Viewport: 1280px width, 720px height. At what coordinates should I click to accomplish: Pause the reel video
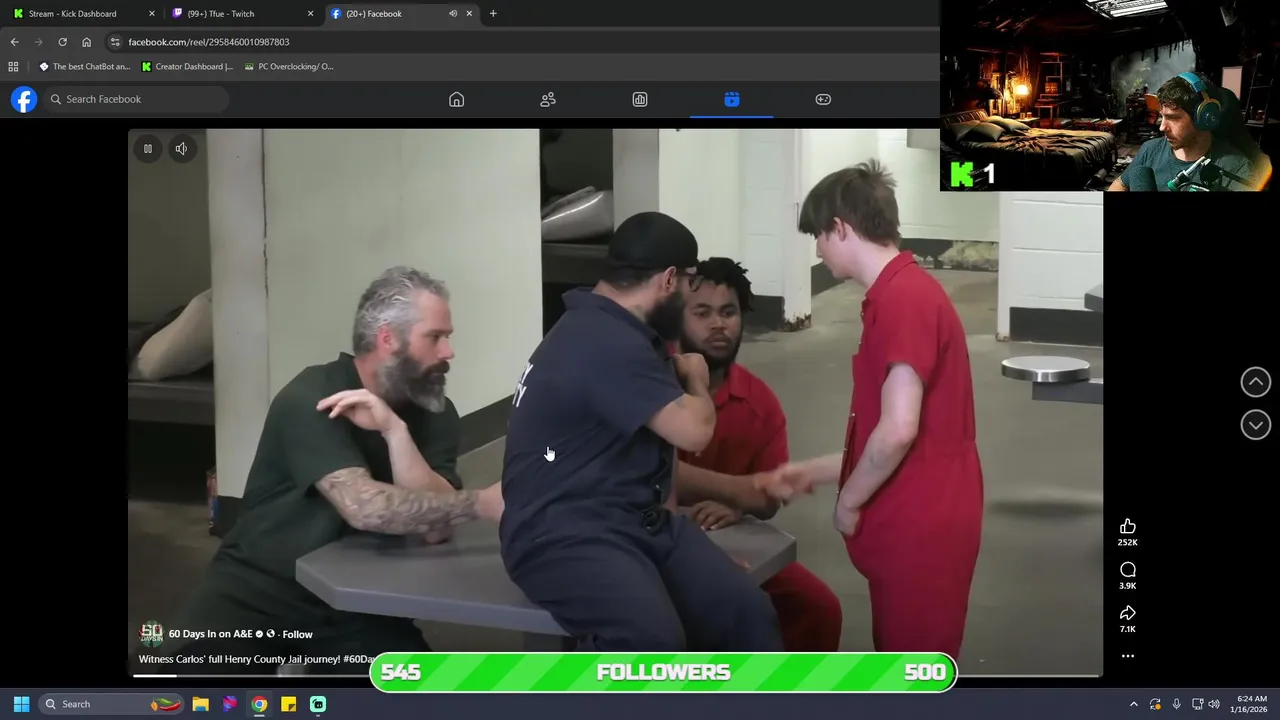[x=148, y=149]
